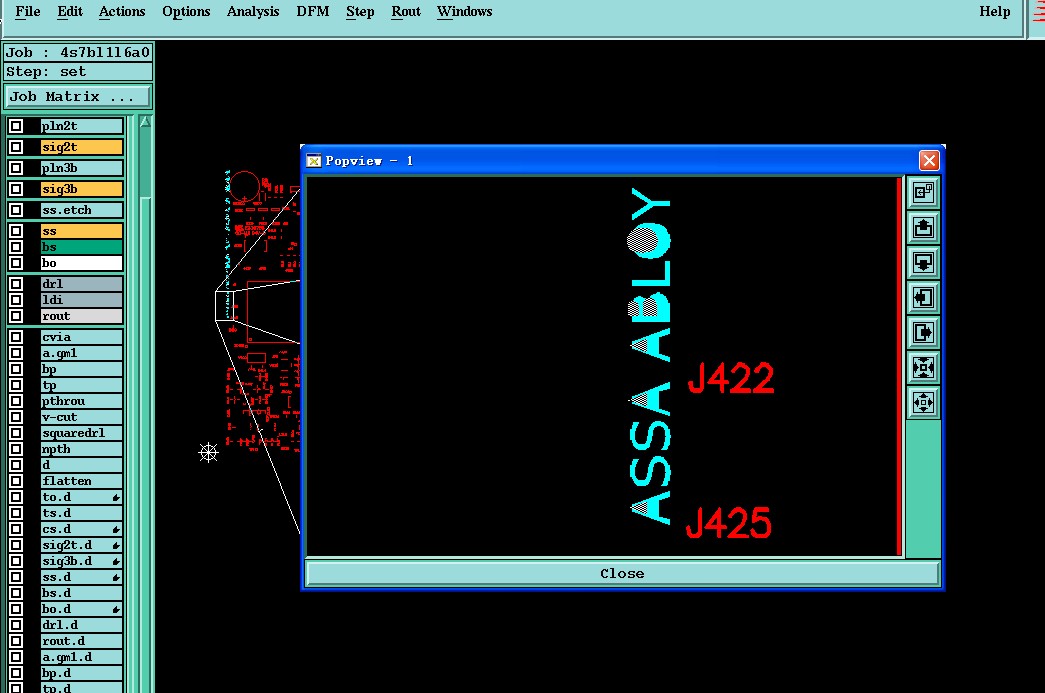Open the Edit menu
The height and width of the screenshot is (693, 1045).
pos(70,11)
